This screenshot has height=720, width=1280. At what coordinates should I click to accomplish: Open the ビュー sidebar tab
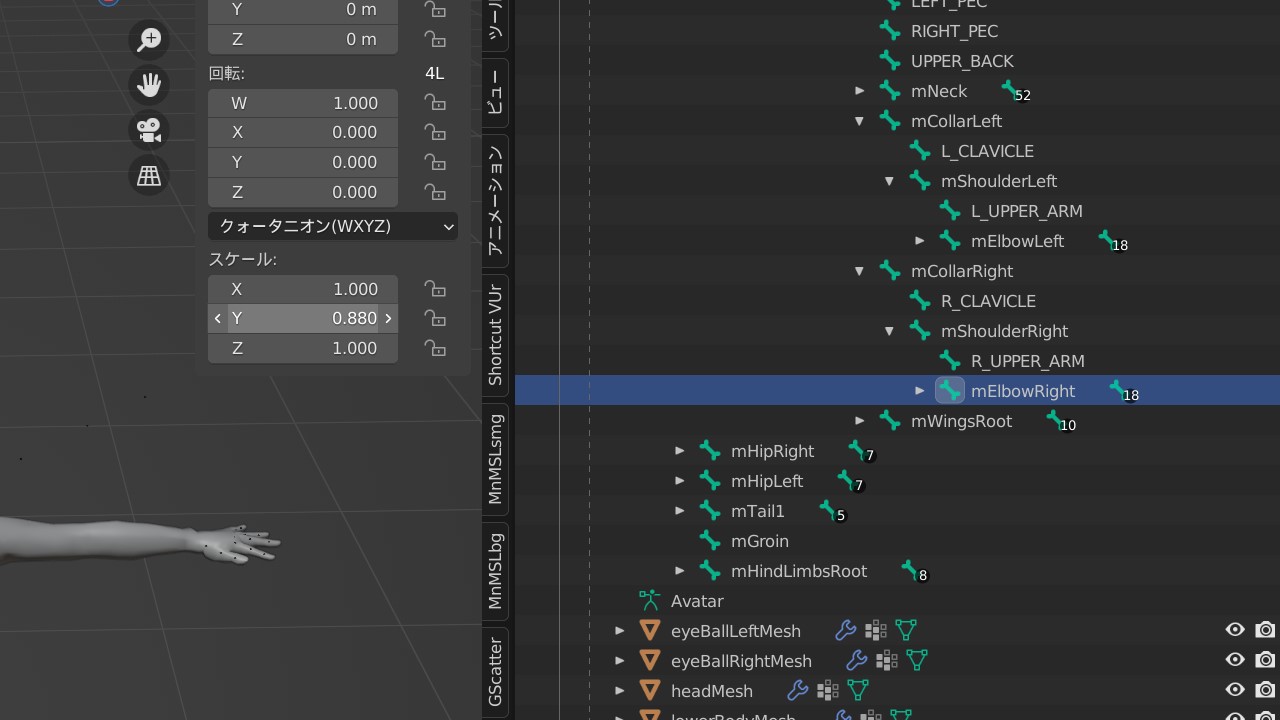coord(495,91)
